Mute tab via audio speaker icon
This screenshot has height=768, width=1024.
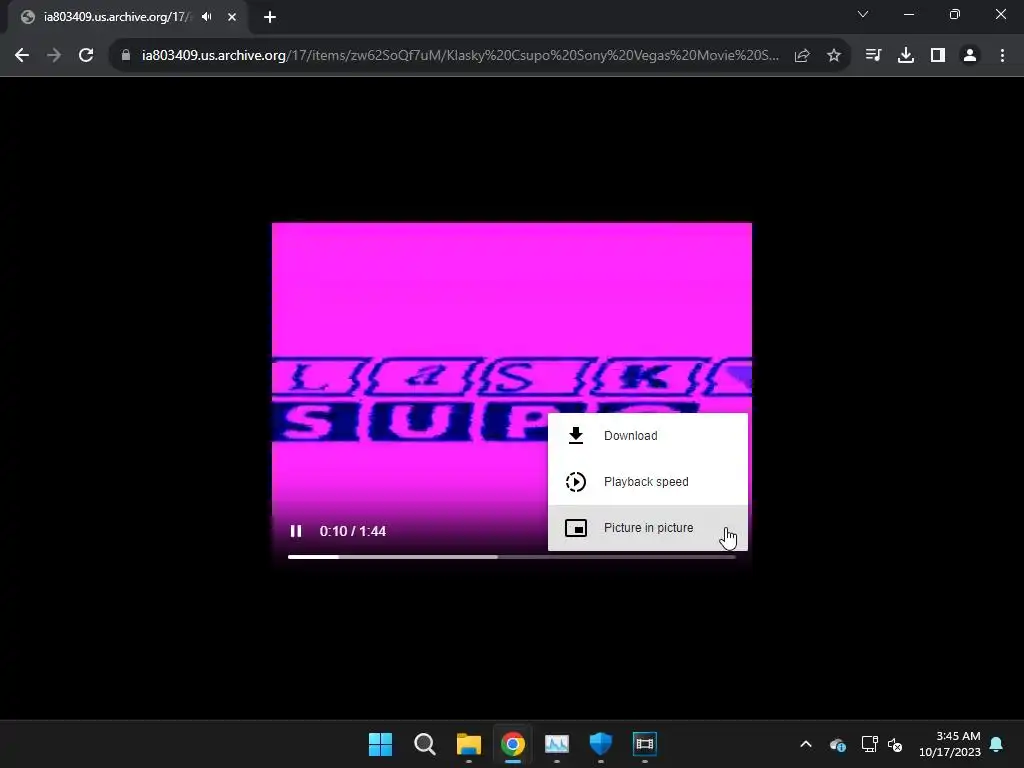tap(207, 17)
